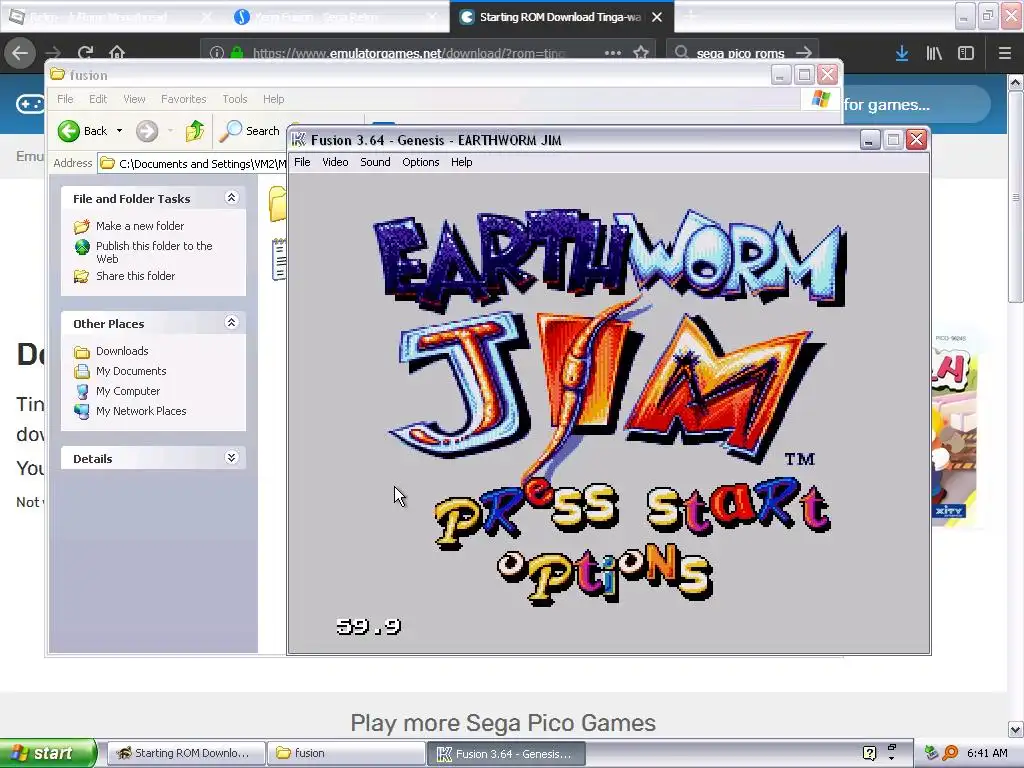Click the browser page scrollbar down arrow

click(x=1015, y=729)
